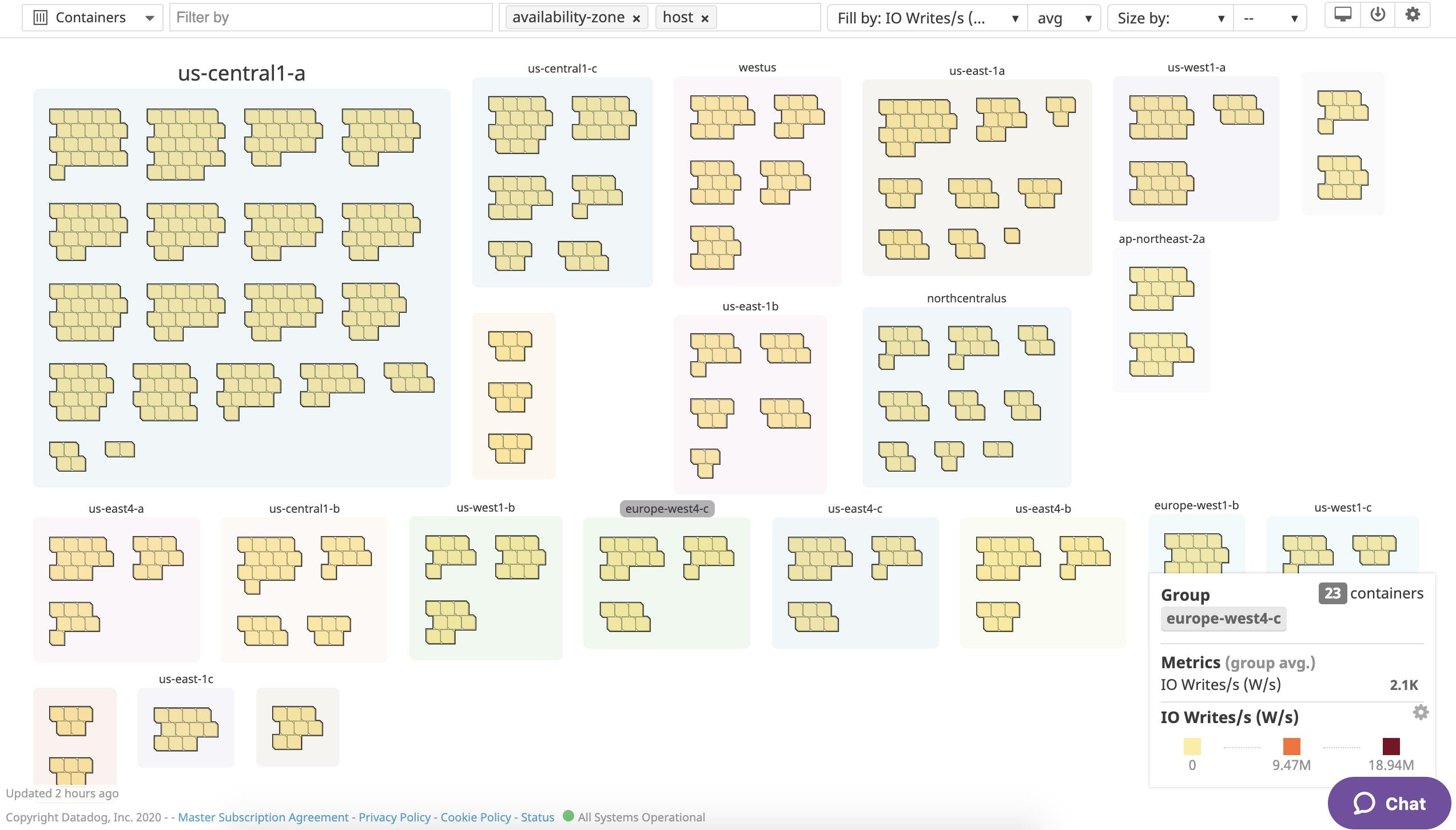Click the gear icon next to IO Writes/s legend
The image size is (1456, 830).
tap(1420, 712)
